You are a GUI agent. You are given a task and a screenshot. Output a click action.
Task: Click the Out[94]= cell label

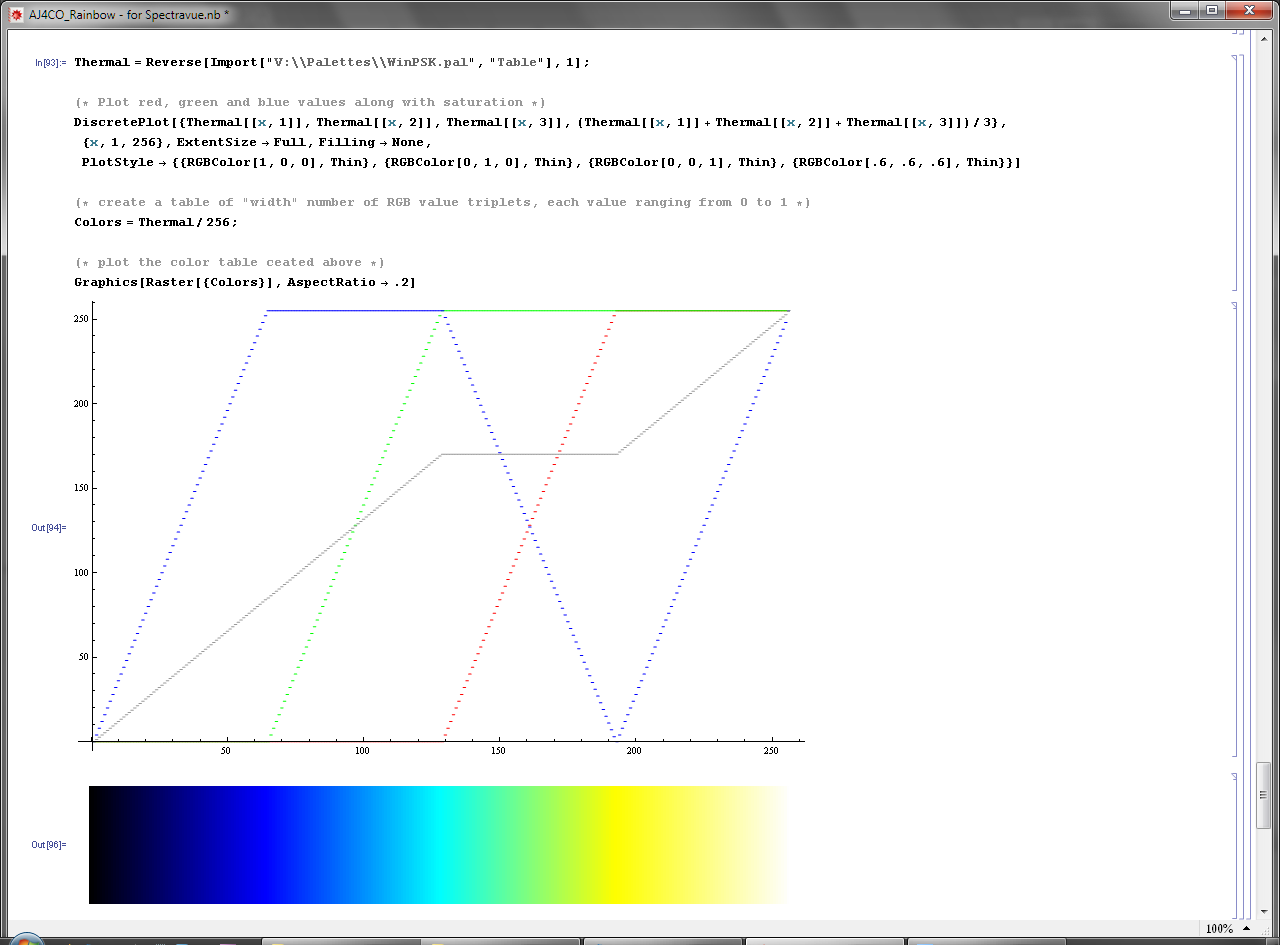click(48, 527)
